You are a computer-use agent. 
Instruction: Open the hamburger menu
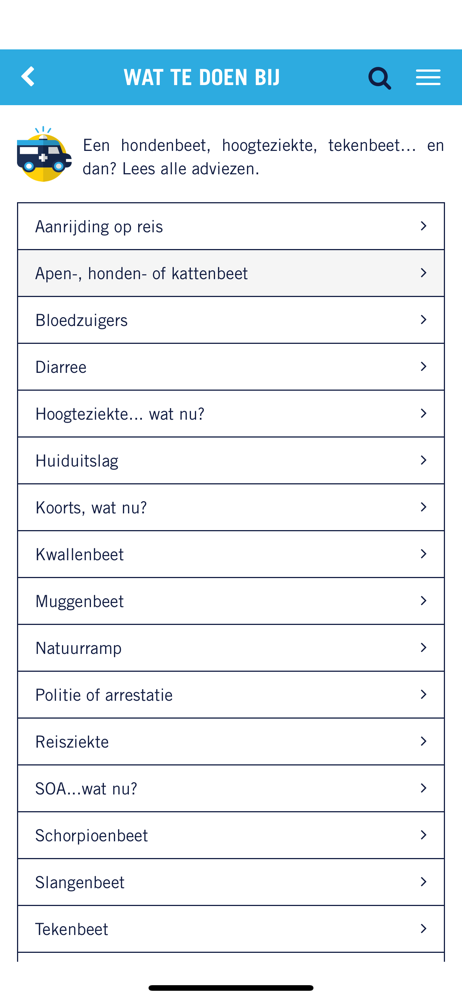click(428, 78)
